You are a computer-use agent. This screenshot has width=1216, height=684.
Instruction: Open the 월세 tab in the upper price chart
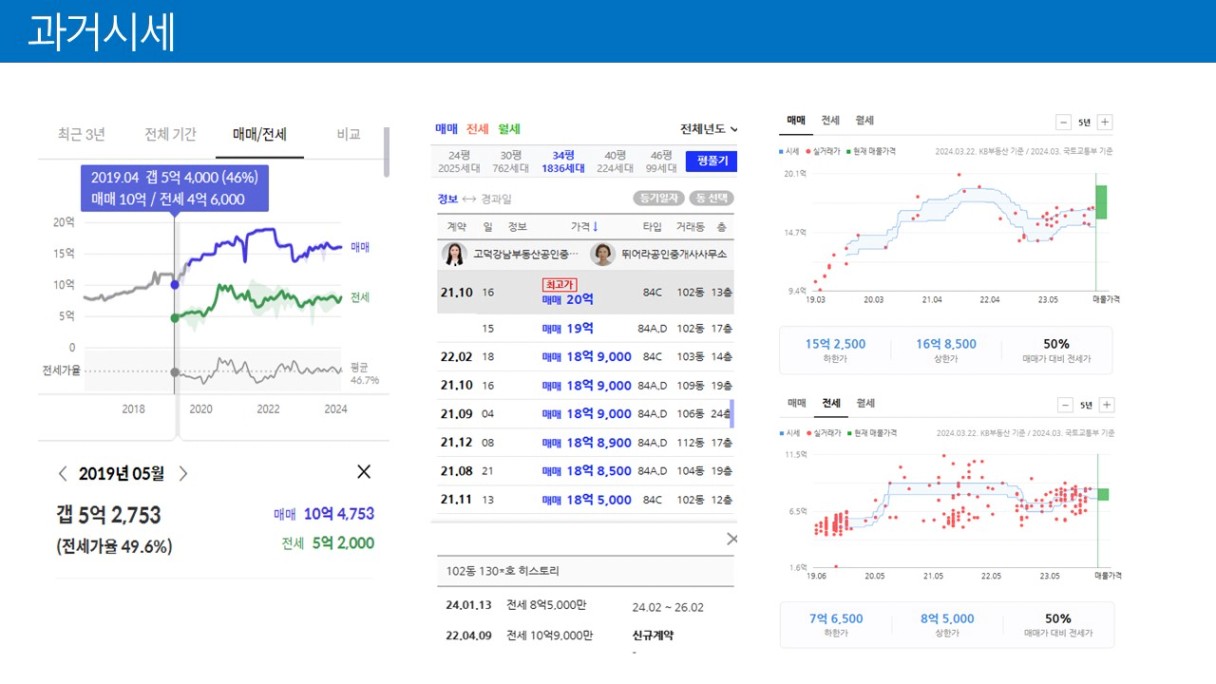click(864, 120)
